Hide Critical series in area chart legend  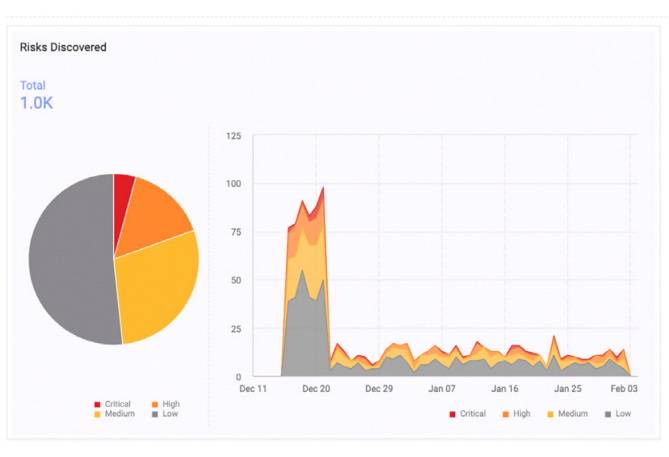click(467, 414)
